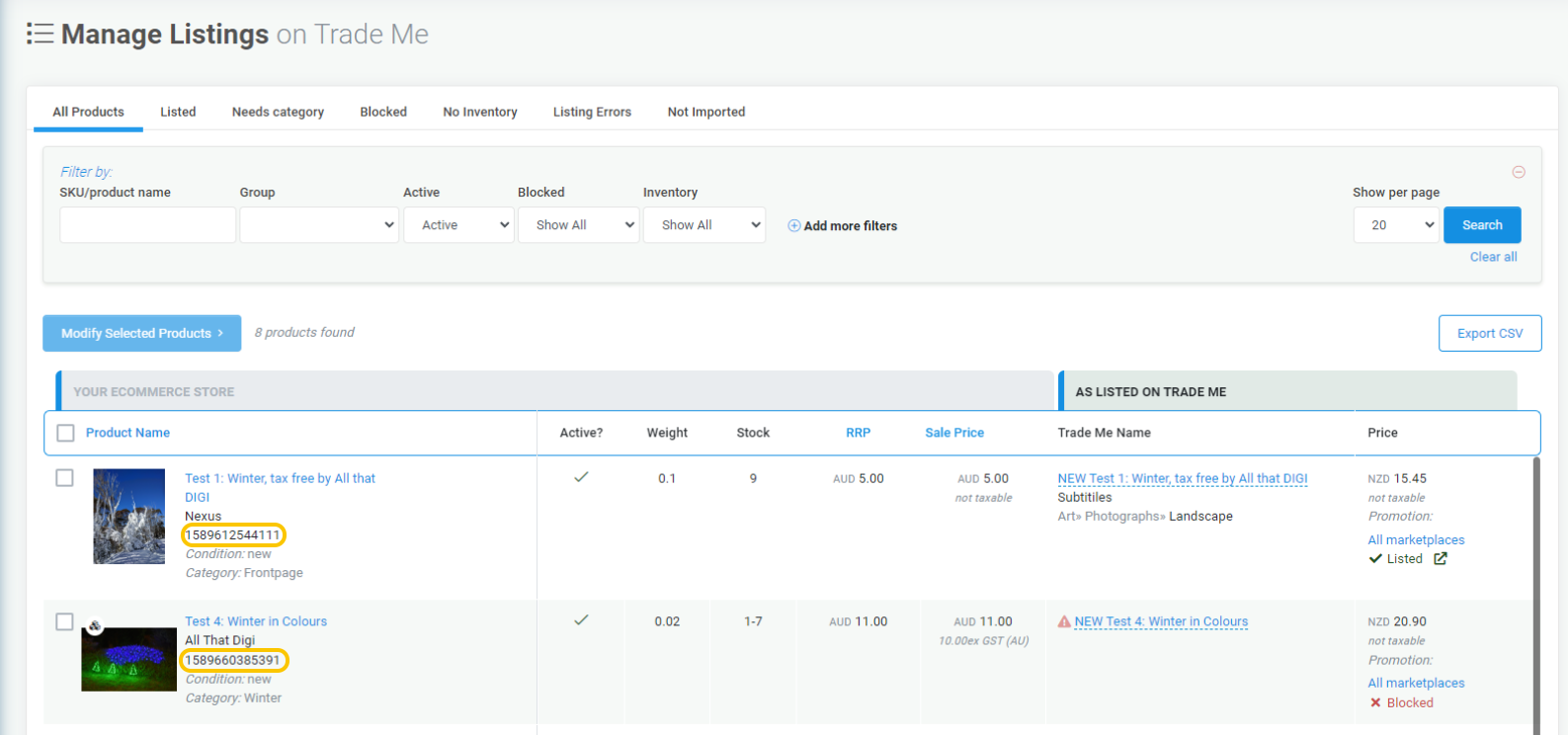This screenshot has width=1568, height=735.
Task: Click the red warning triangle beside NEW Test 4
Action: click(1064, 621)
